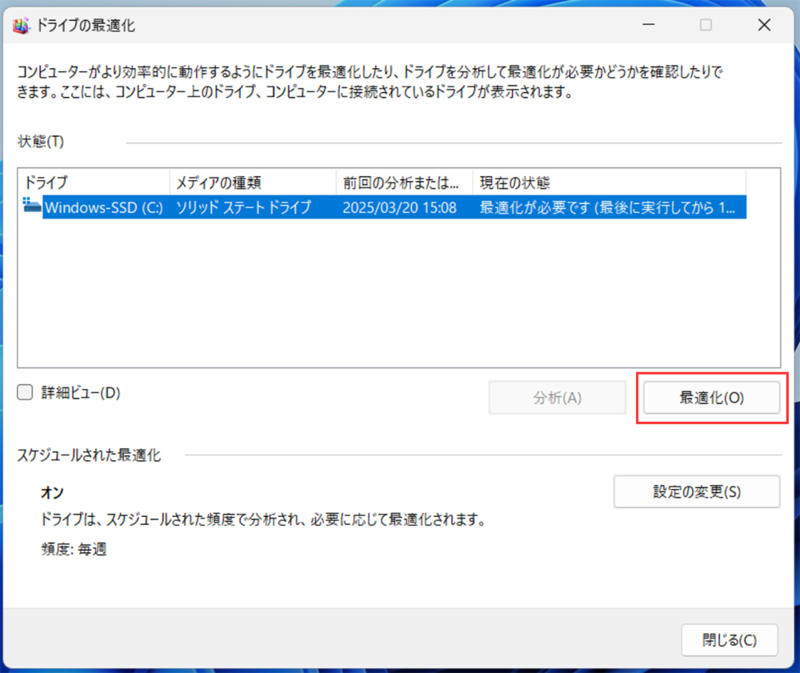
Task: Click the 閉じる(C) button
Action: click(x=729, y=640)
